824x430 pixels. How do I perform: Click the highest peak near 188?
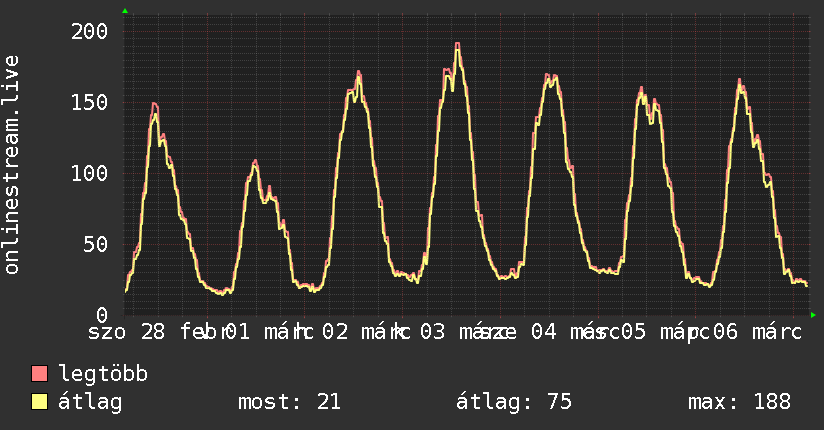(458, 46)
